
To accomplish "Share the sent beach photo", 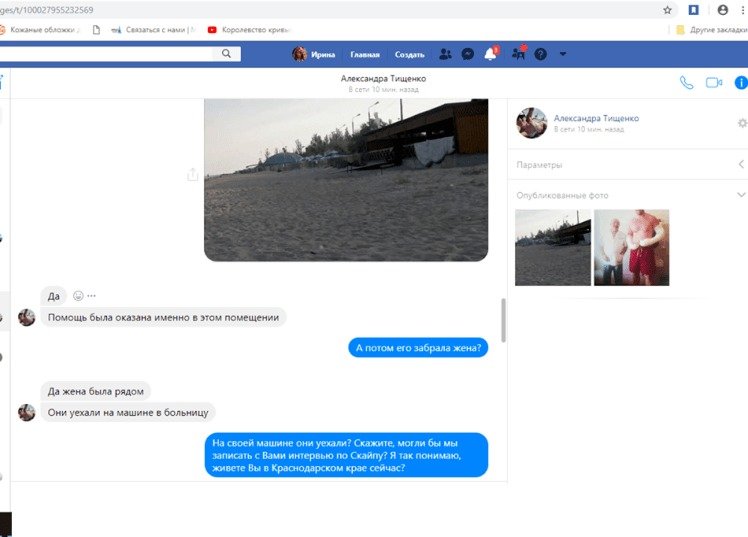I will [192, 175].
